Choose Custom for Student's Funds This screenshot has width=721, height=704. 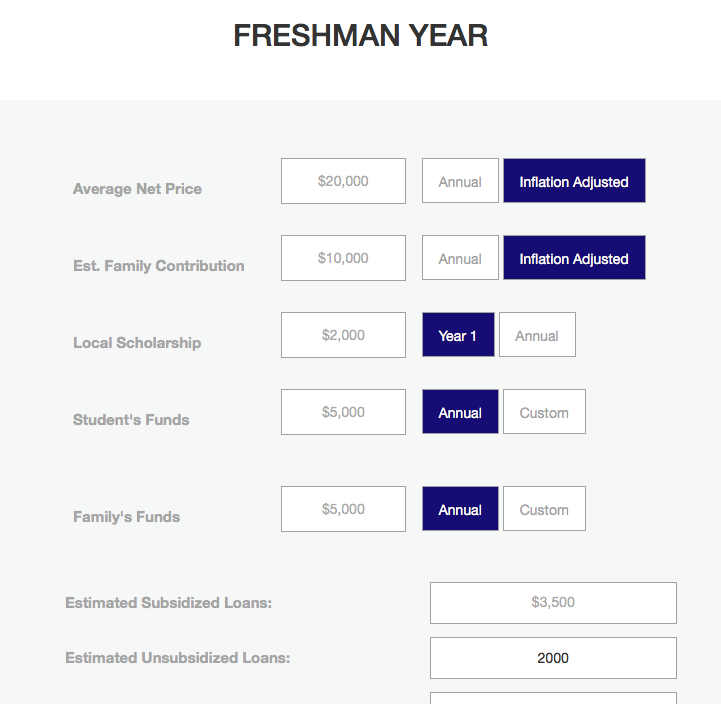(x=544, y=412)
